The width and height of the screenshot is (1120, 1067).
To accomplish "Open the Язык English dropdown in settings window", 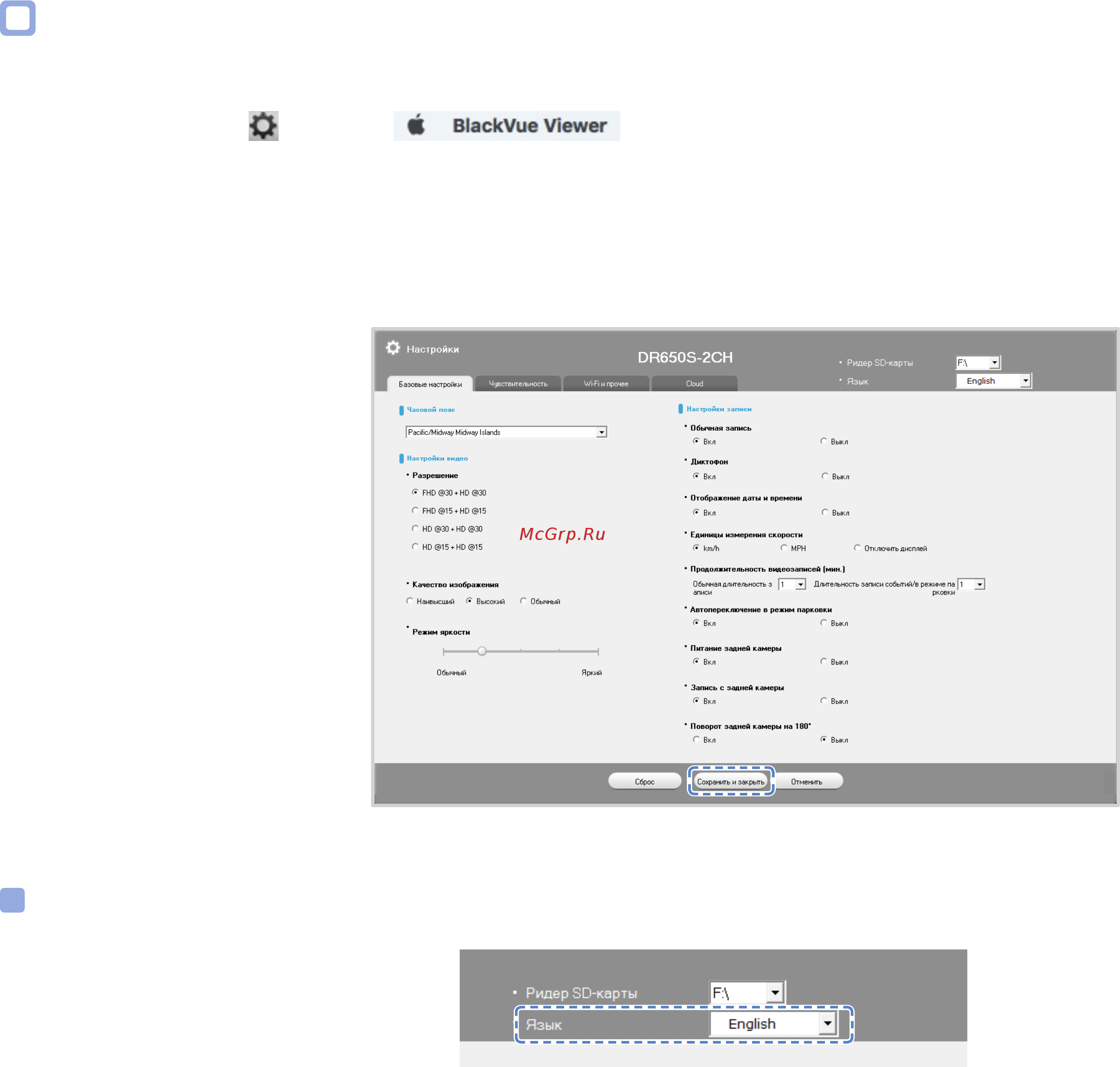I will [993, 381].
